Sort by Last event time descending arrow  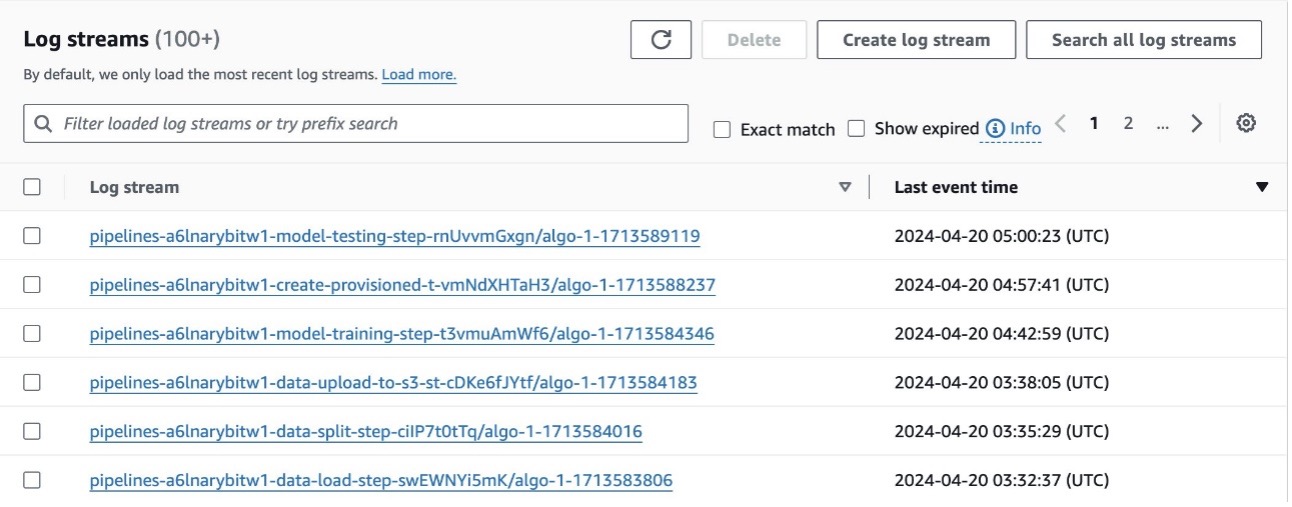point(1261,187)
